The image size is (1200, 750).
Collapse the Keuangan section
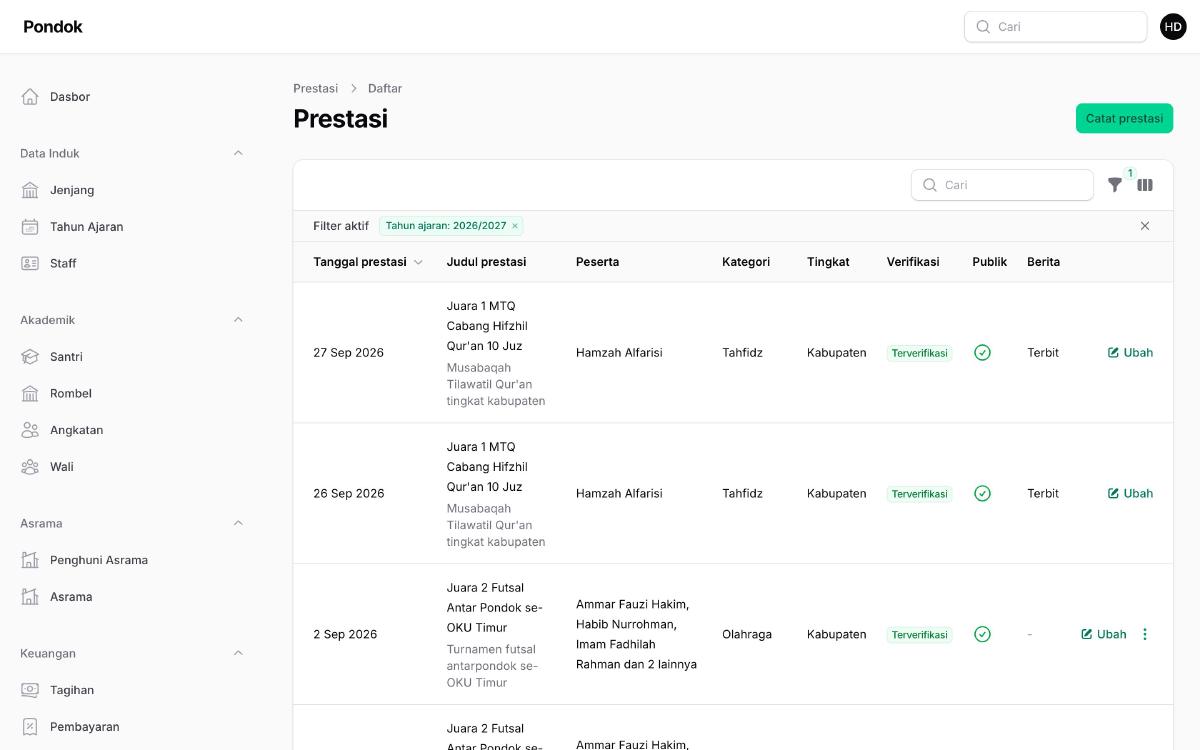pyautogui.click(x=238, y=653)
